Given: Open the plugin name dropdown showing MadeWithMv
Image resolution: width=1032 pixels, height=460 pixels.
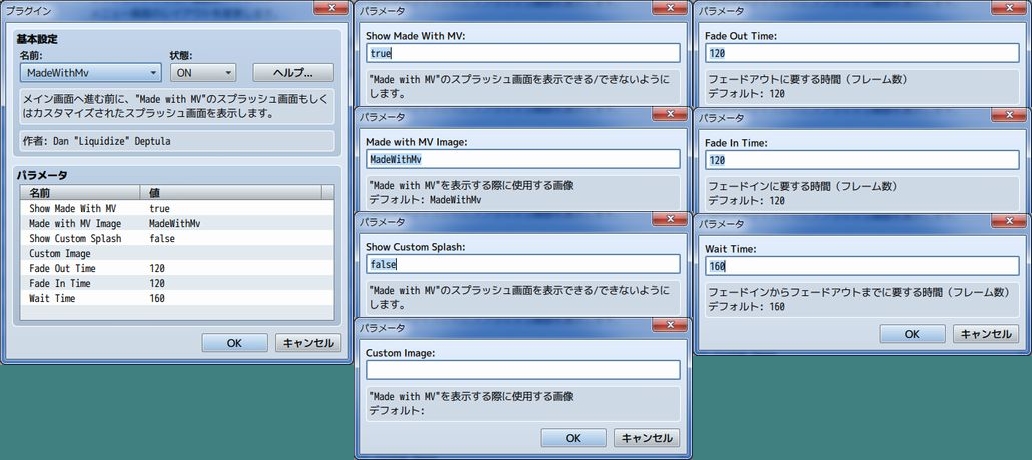Looking at the screenshot, I should tap(91, 72).
